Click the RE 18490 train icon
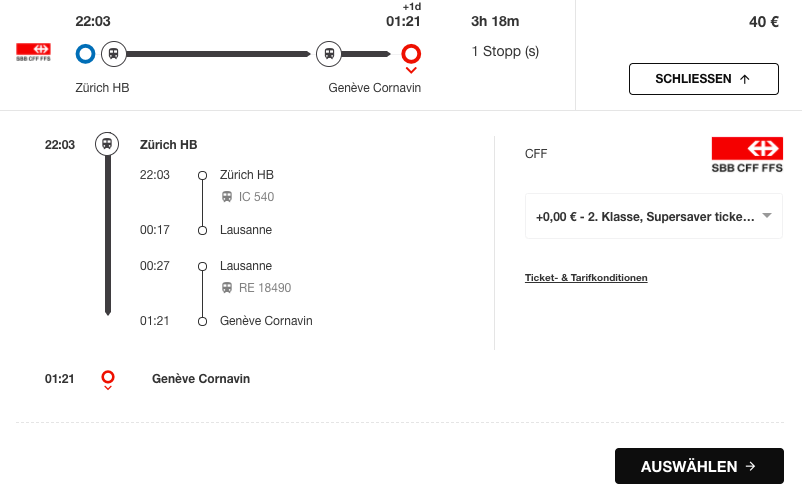Image resolution: width=802 pixels, height=495 pixels. click(x=227, y=288)
